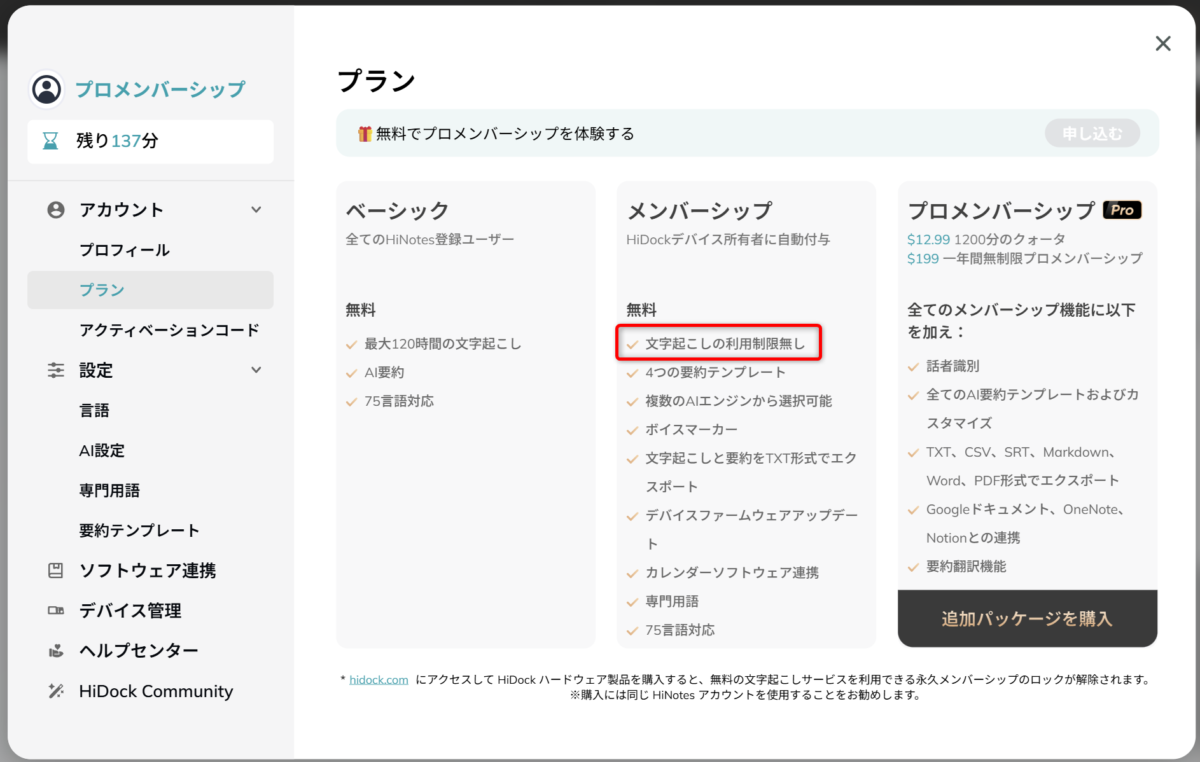1200x762 pixels.
Task: Click the ボイスマーカー feature
Action: tap(691, 430)
